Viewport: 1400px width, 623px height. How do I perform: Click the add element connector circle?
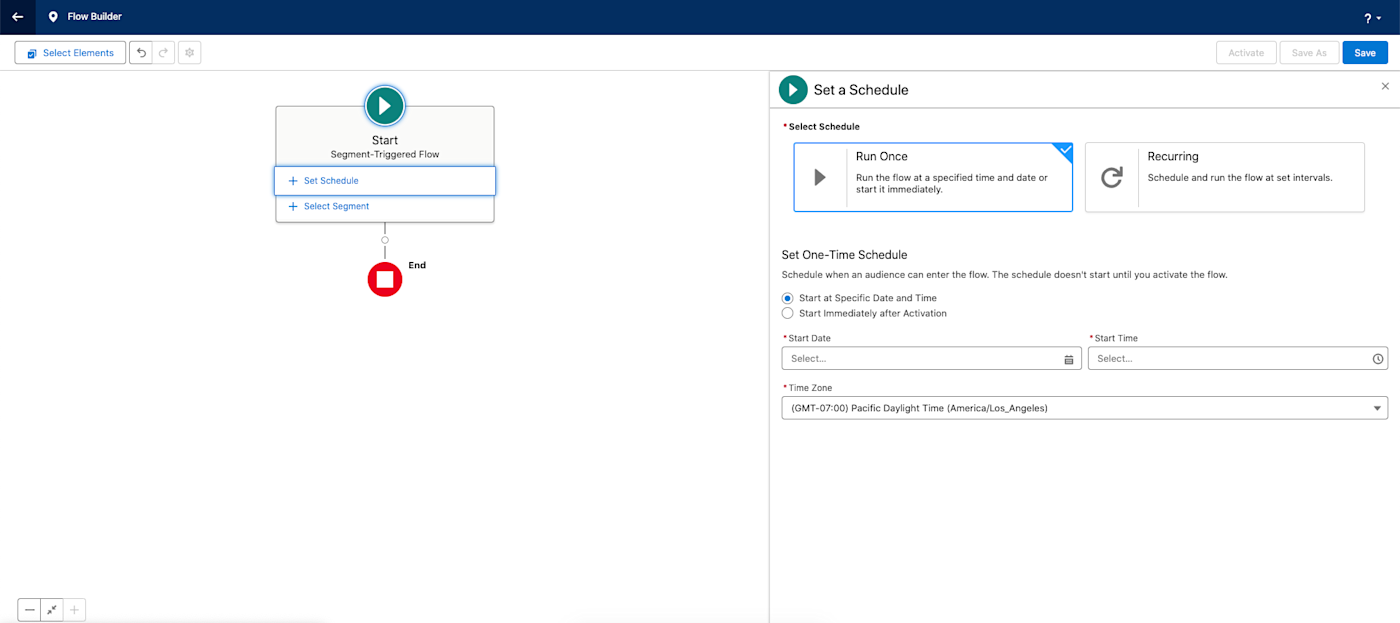(385, 240)
